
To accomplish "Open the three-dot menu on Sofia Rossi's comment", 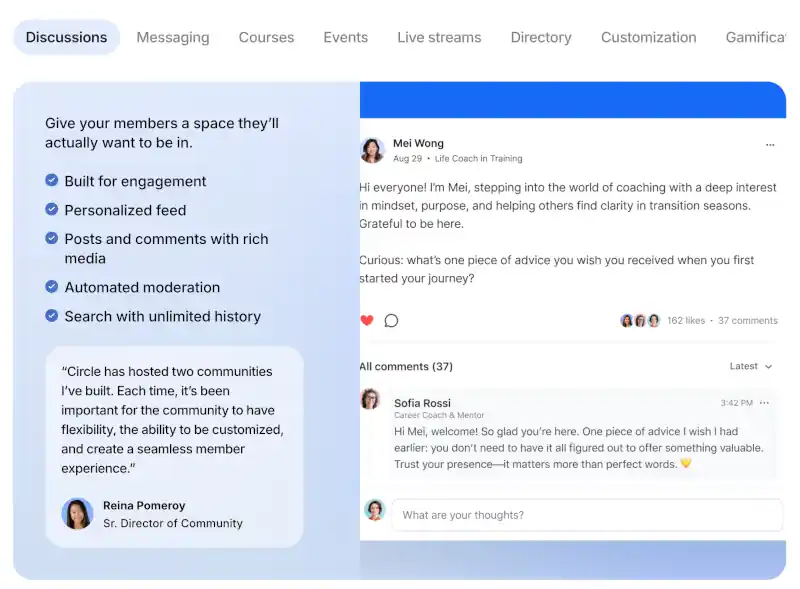I will coord(764,403).
